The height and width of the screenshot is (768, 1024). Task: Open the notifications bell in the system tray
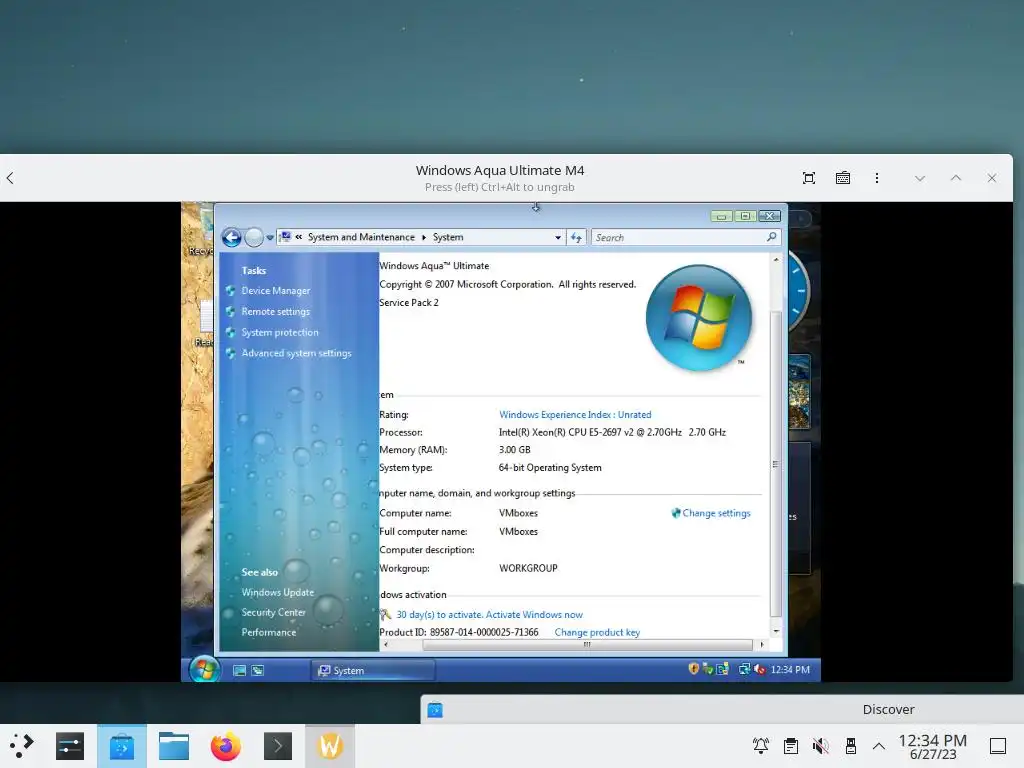pos(761,746)
